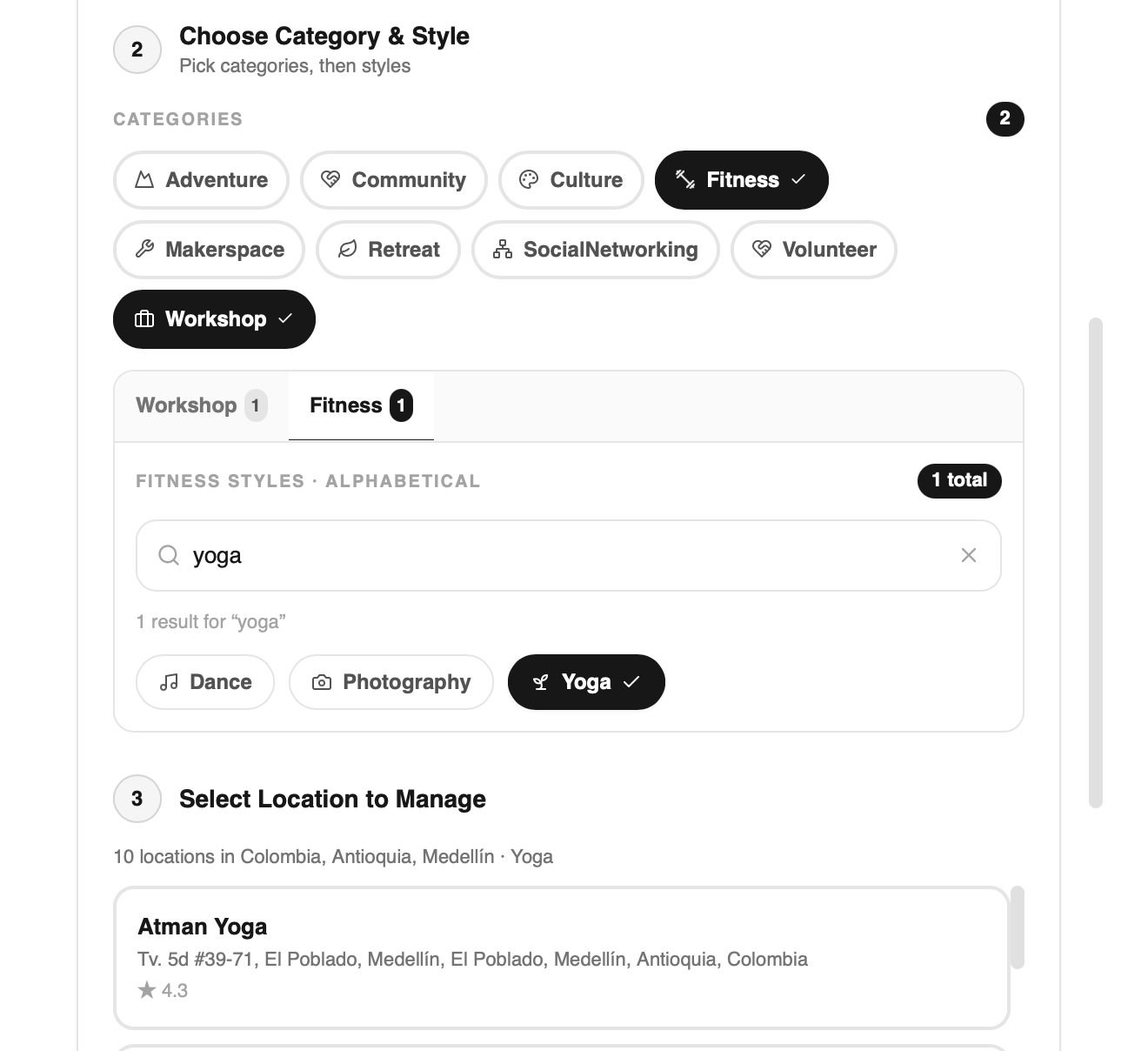1148x1051 pixels.
Task: Select the Dance style chip
Action: click(x=205, y=682)
